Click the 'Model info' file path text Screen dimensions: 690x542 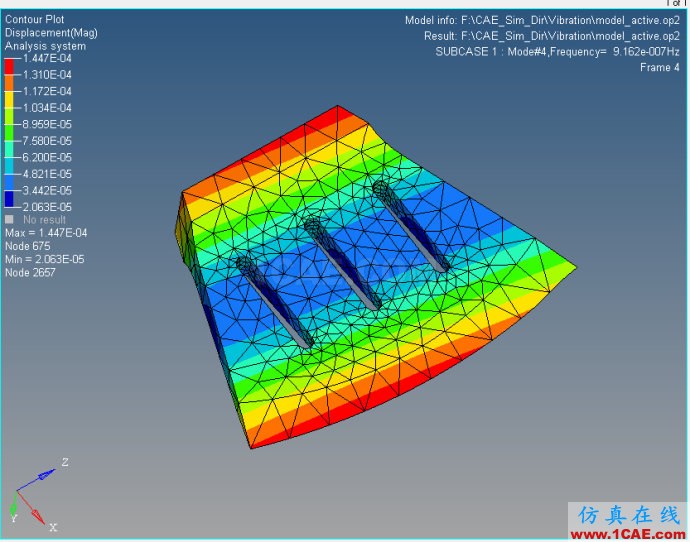(542, 21)
